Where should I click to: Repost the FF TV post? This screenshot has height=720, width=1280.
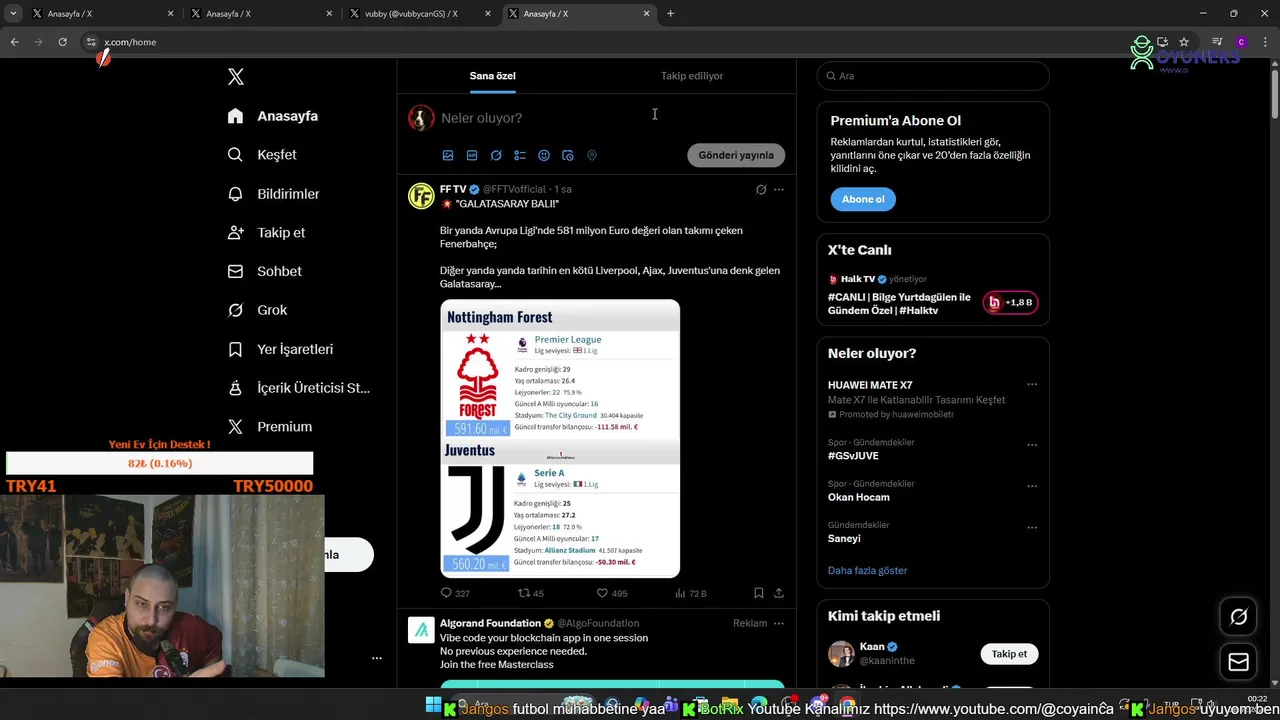click(x=530, y=593)
